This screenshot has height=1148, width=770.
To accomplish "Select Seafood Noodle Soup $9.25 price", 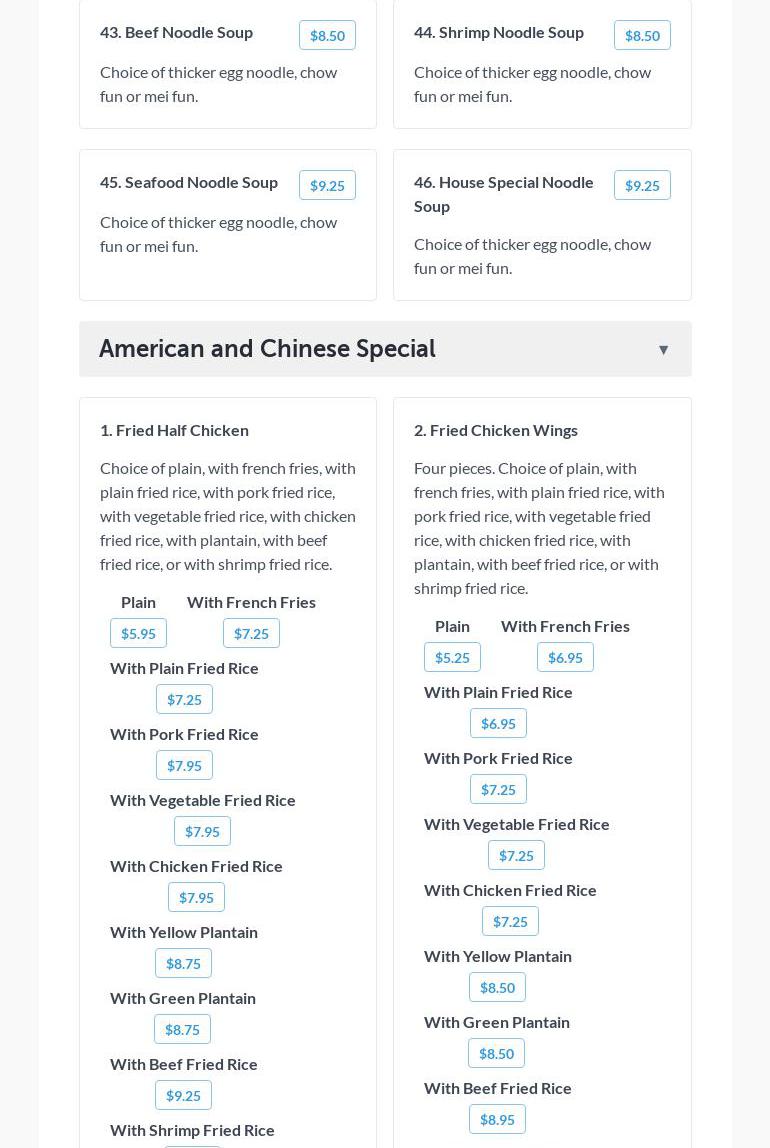I will [327, 186].
